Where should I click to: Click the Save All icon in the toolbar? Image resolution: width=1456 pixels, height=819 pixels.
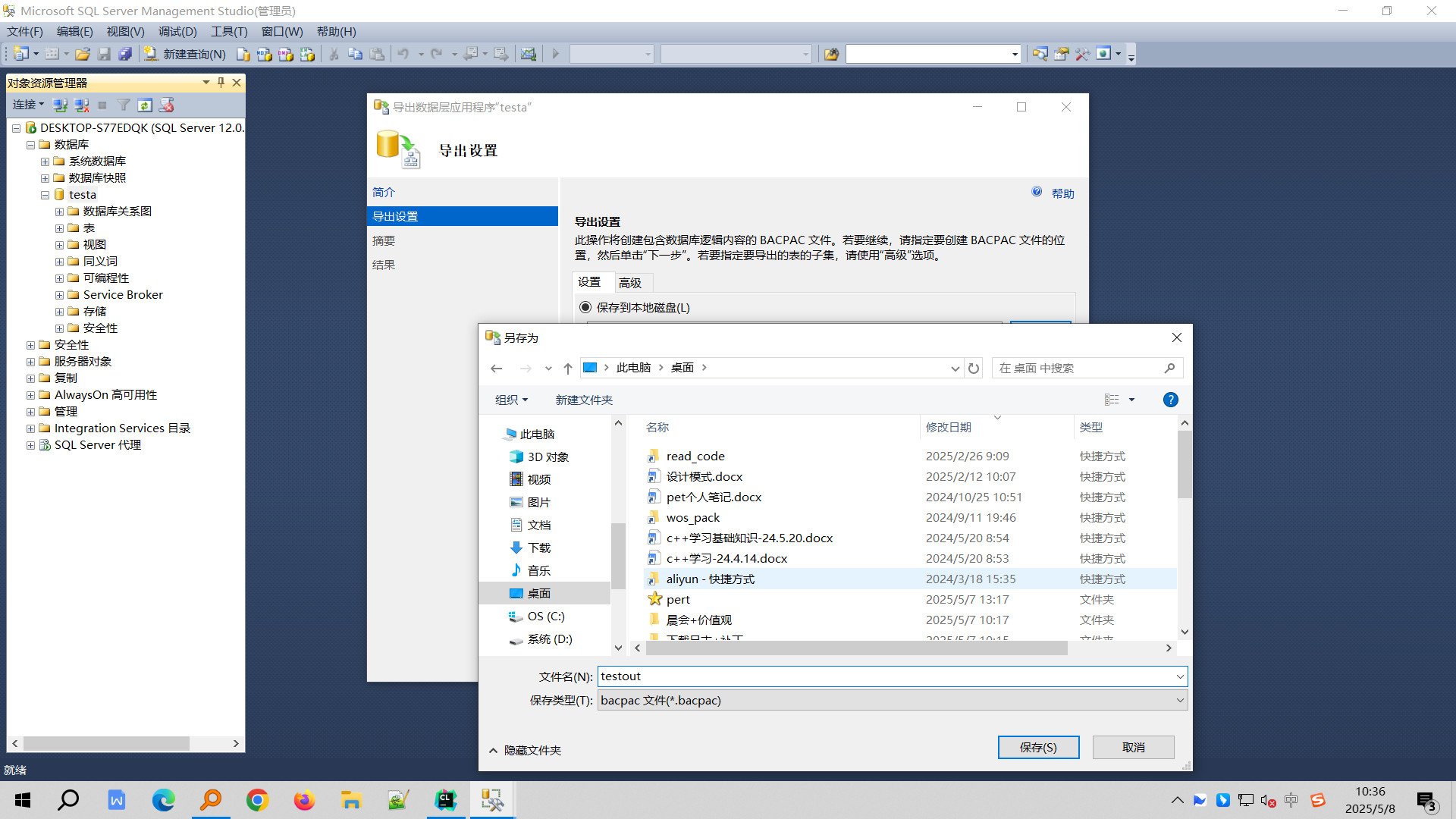pos(125,54)
